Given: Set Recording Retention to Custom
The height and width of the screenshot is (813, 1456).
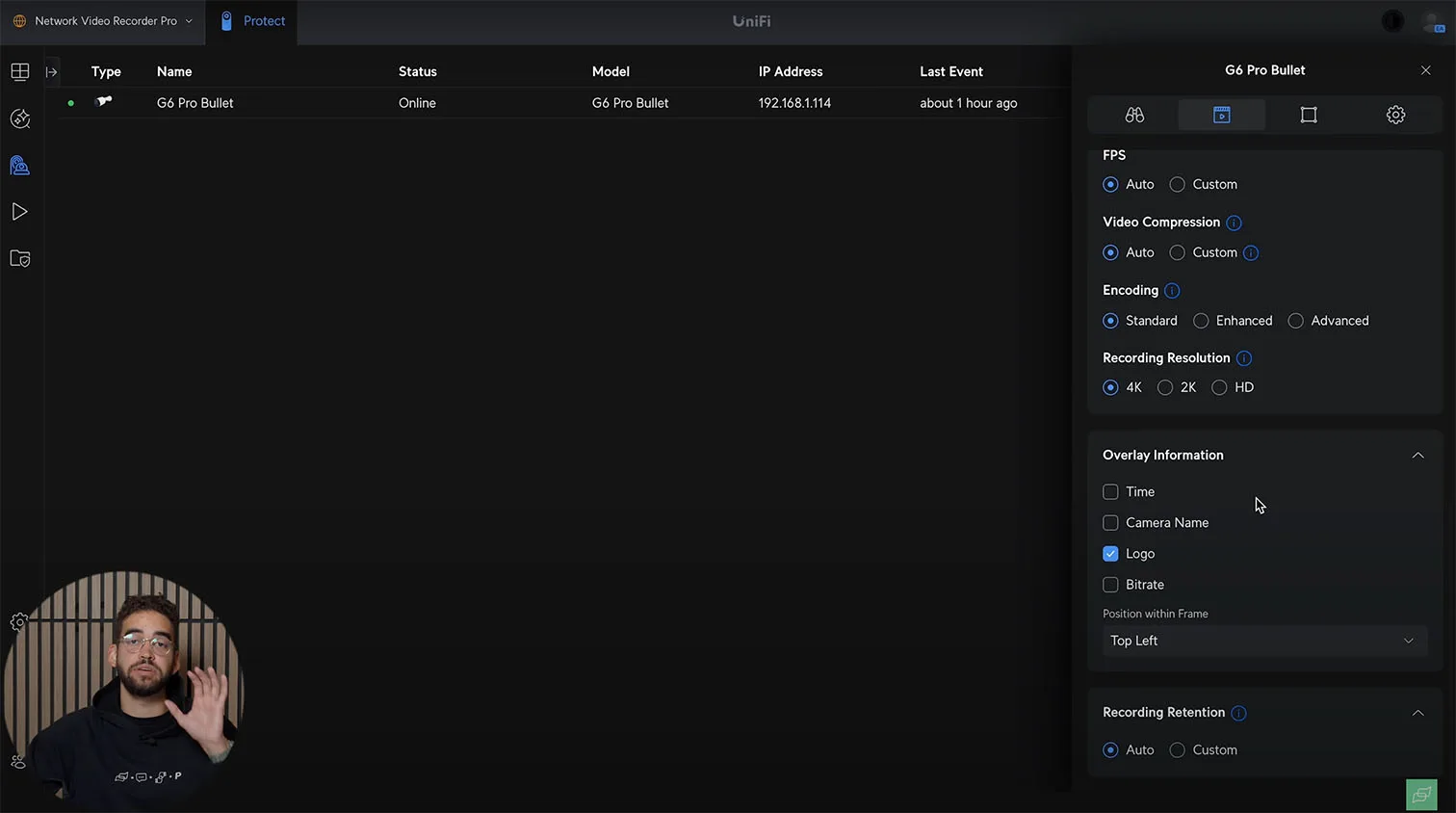Looking at the screenshot, I should (1177, 750).
